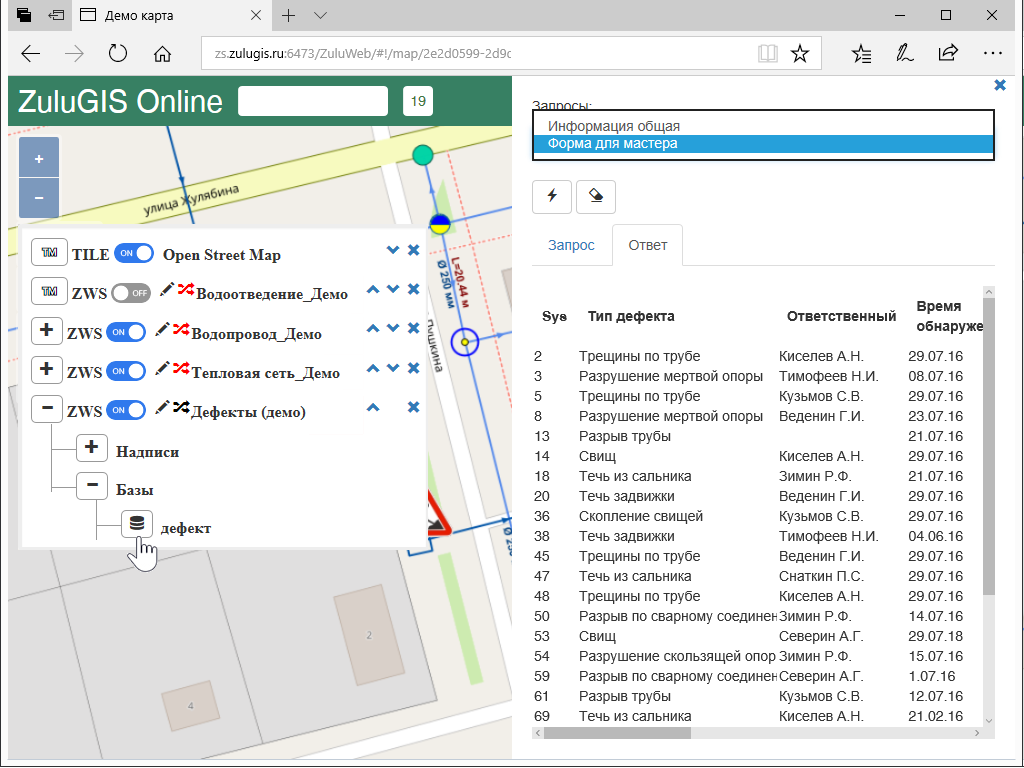
Task: Select the Информация общая query option
Action: click(x=614, y=126)
